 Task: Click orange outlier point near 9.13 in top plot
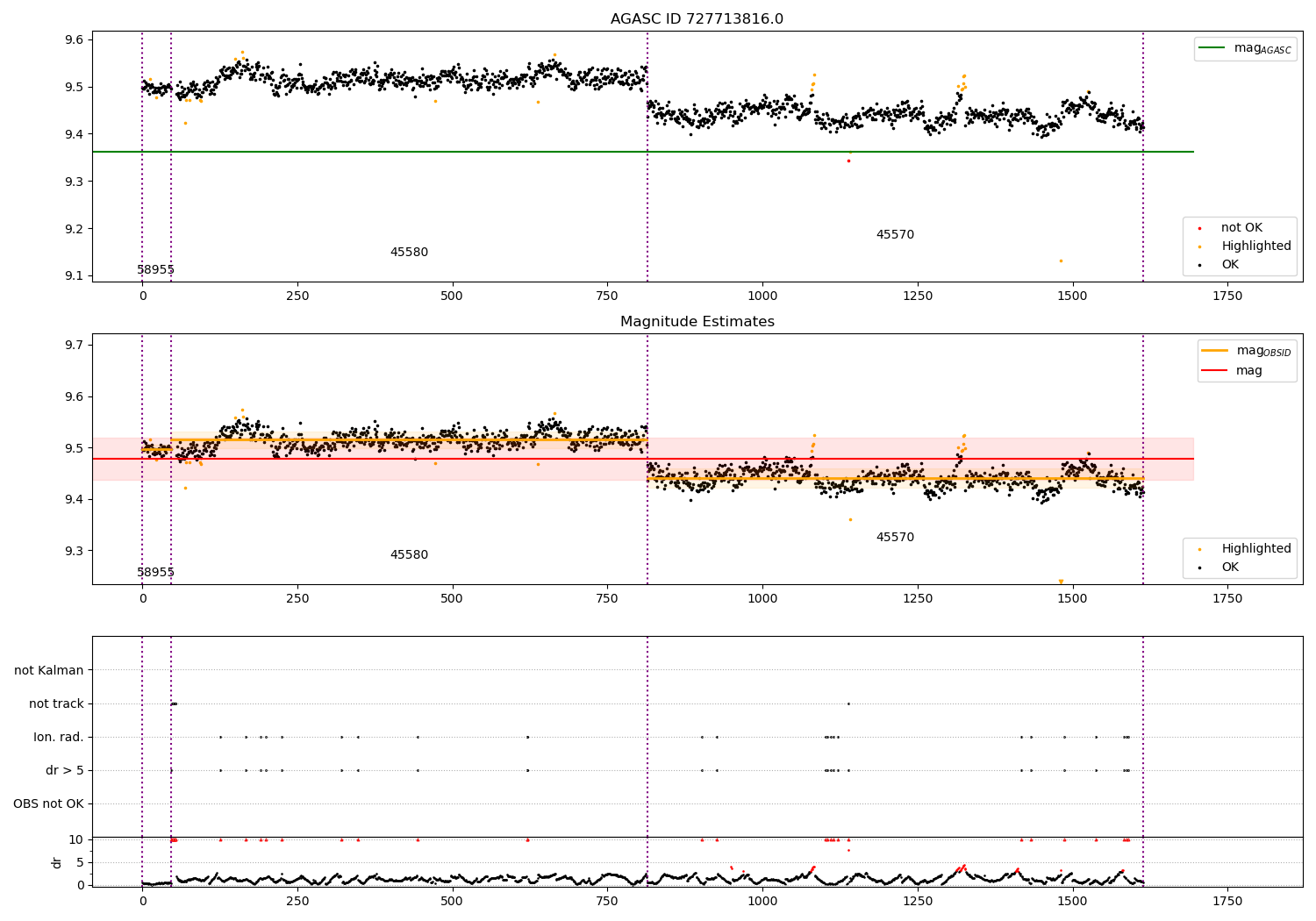point(1061,261)
